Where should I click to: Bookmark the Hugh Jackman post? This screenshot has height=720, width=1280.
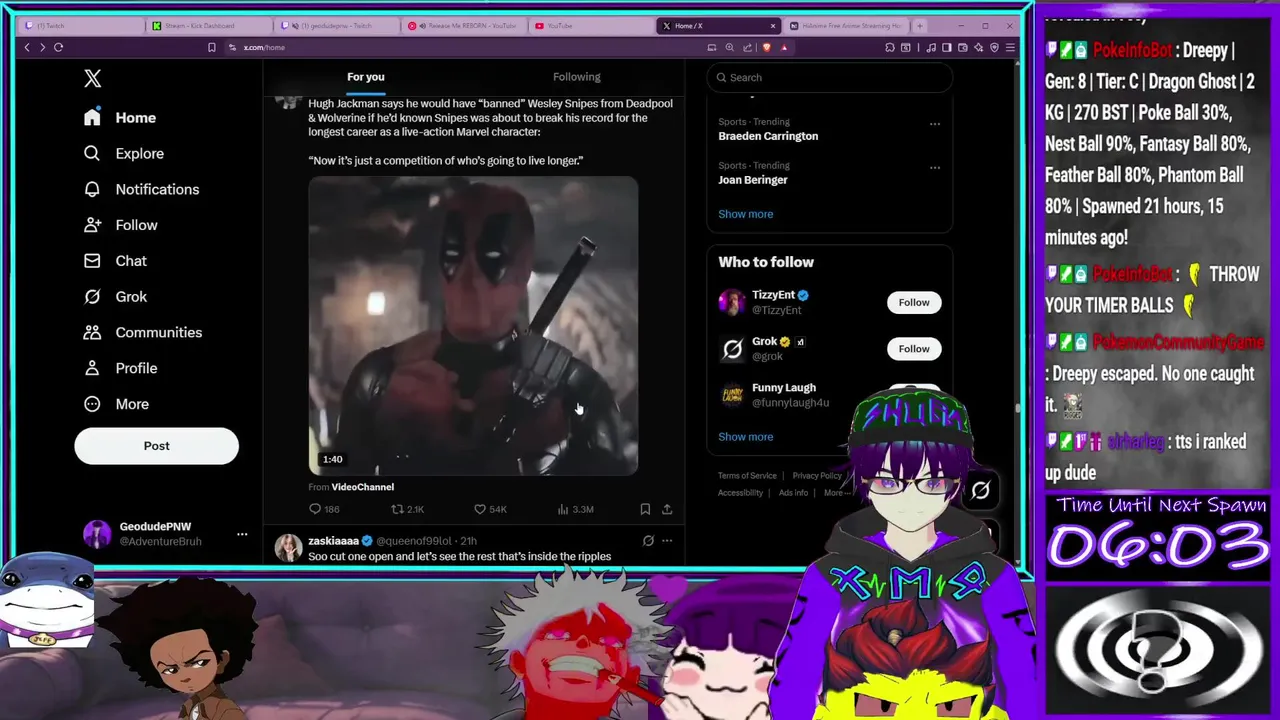(645, 509)
